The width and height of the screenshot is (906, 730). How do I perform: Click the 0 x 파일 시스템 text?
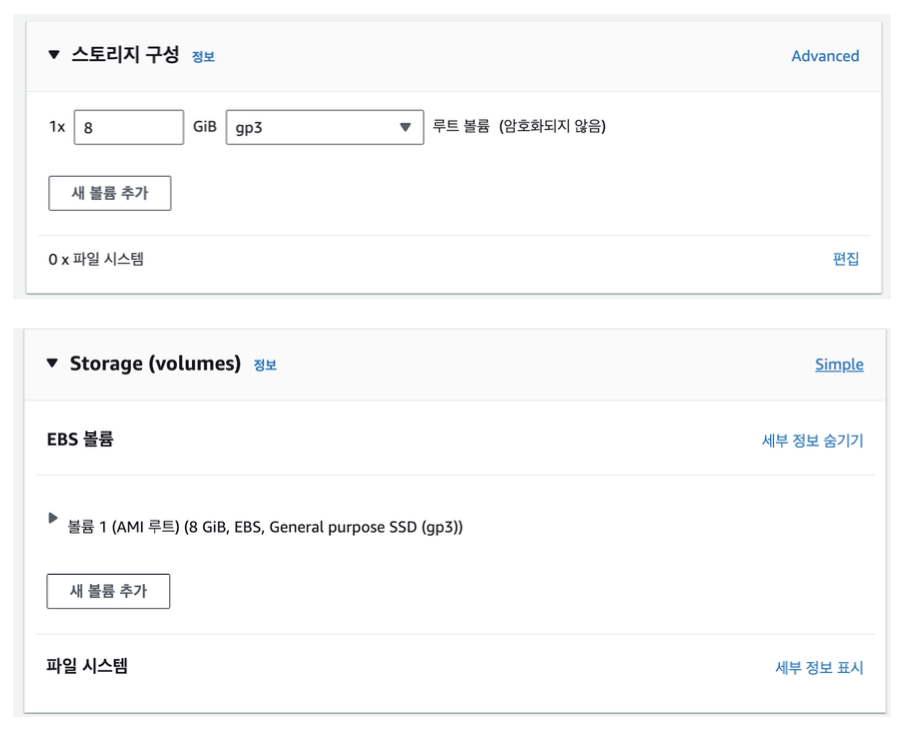tap(96, 259)
